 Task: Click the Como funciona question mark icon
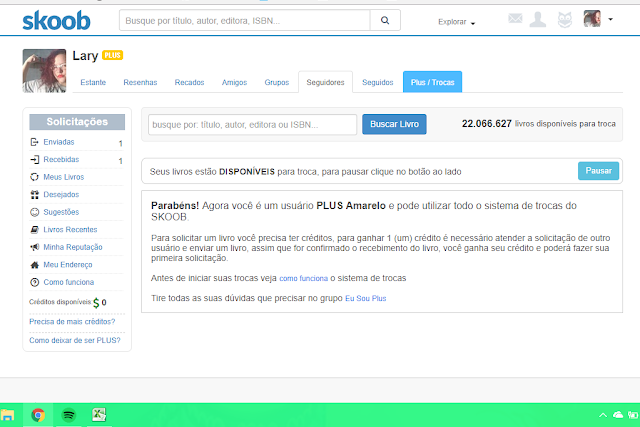35,282
